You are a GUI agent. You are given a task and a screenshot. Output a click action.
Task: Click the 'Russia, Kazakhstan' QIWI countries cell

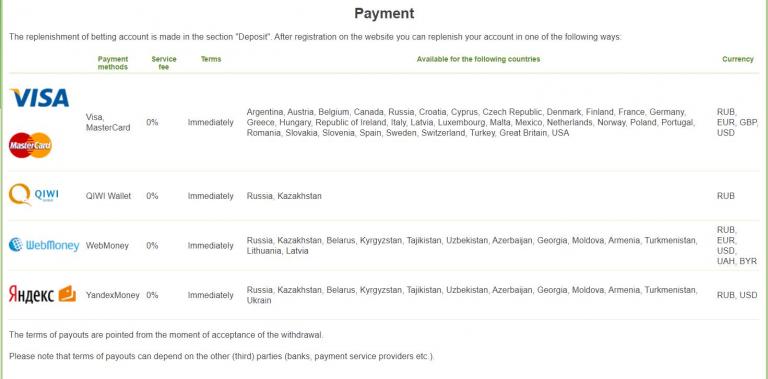point(284,196)
